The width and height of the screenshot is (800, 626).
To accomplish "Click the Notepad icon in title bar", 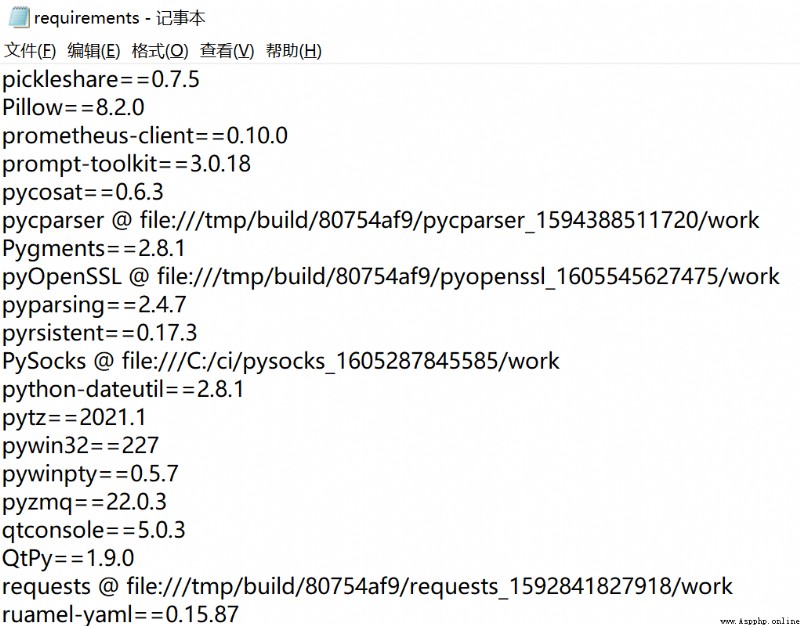I will [x=18, y=17].
